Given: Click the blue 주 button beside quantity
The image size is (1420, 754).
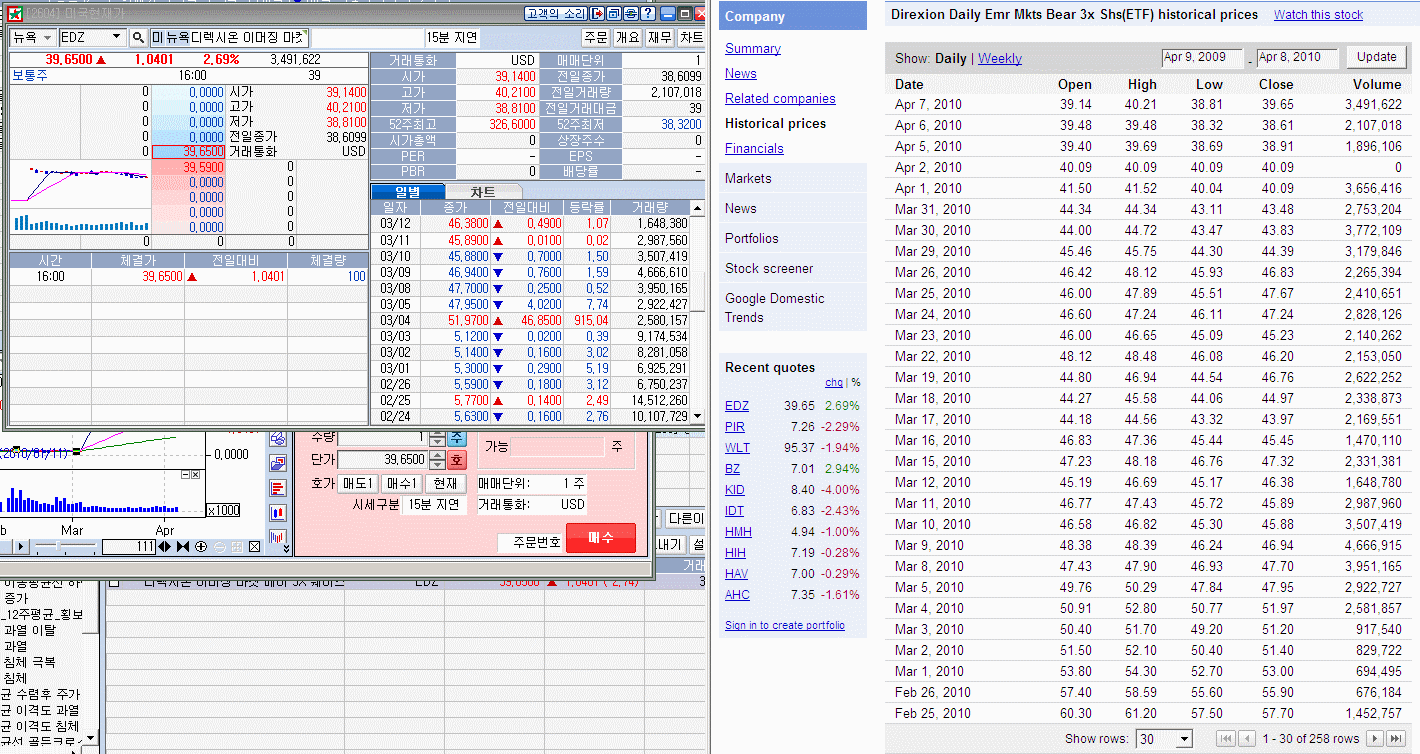Looking at the screenshot, I should click(x=456, y=438).
